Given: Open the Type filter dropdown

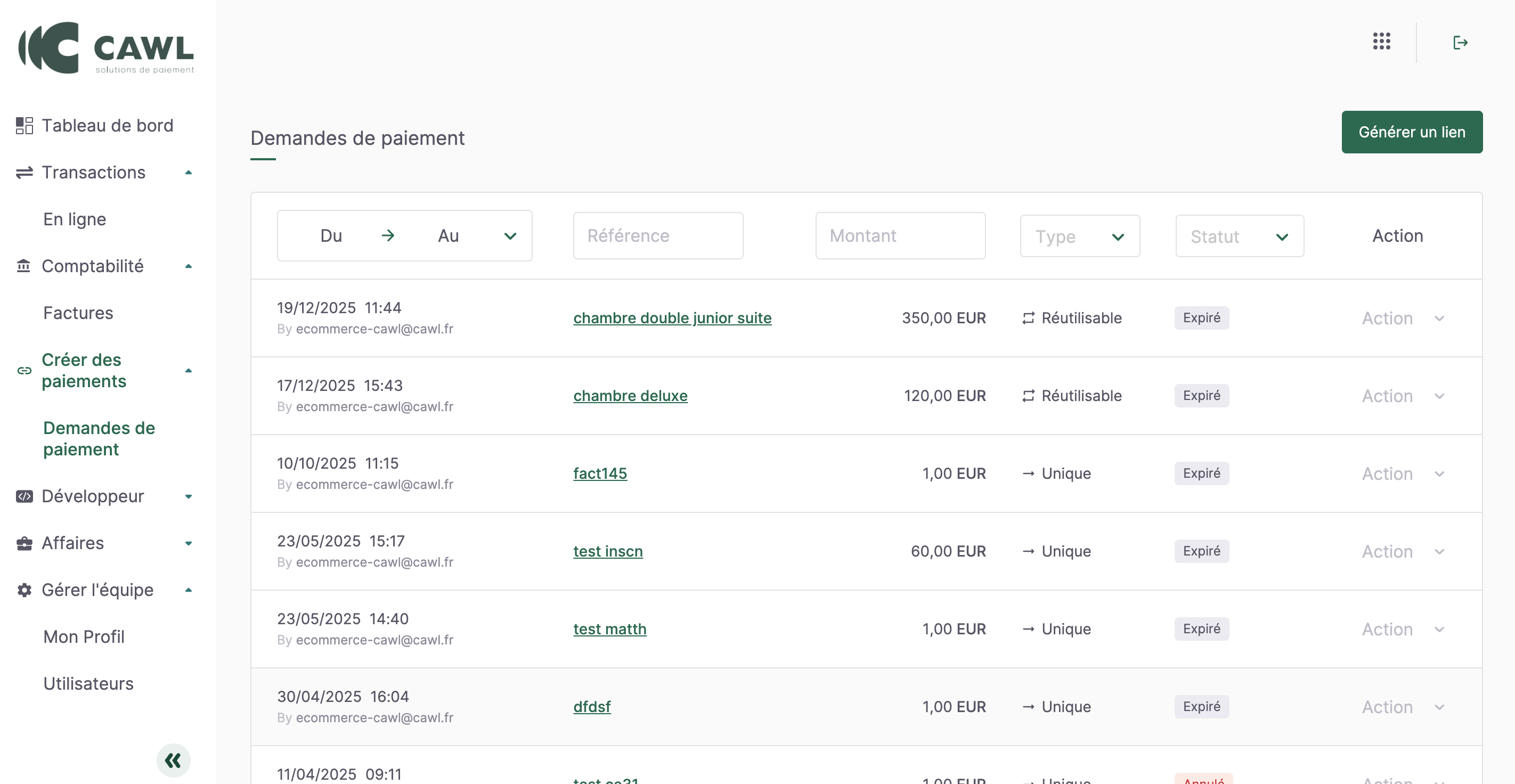Looking at the screenshot, I should pyautogui.click(x=1079, y=236).
